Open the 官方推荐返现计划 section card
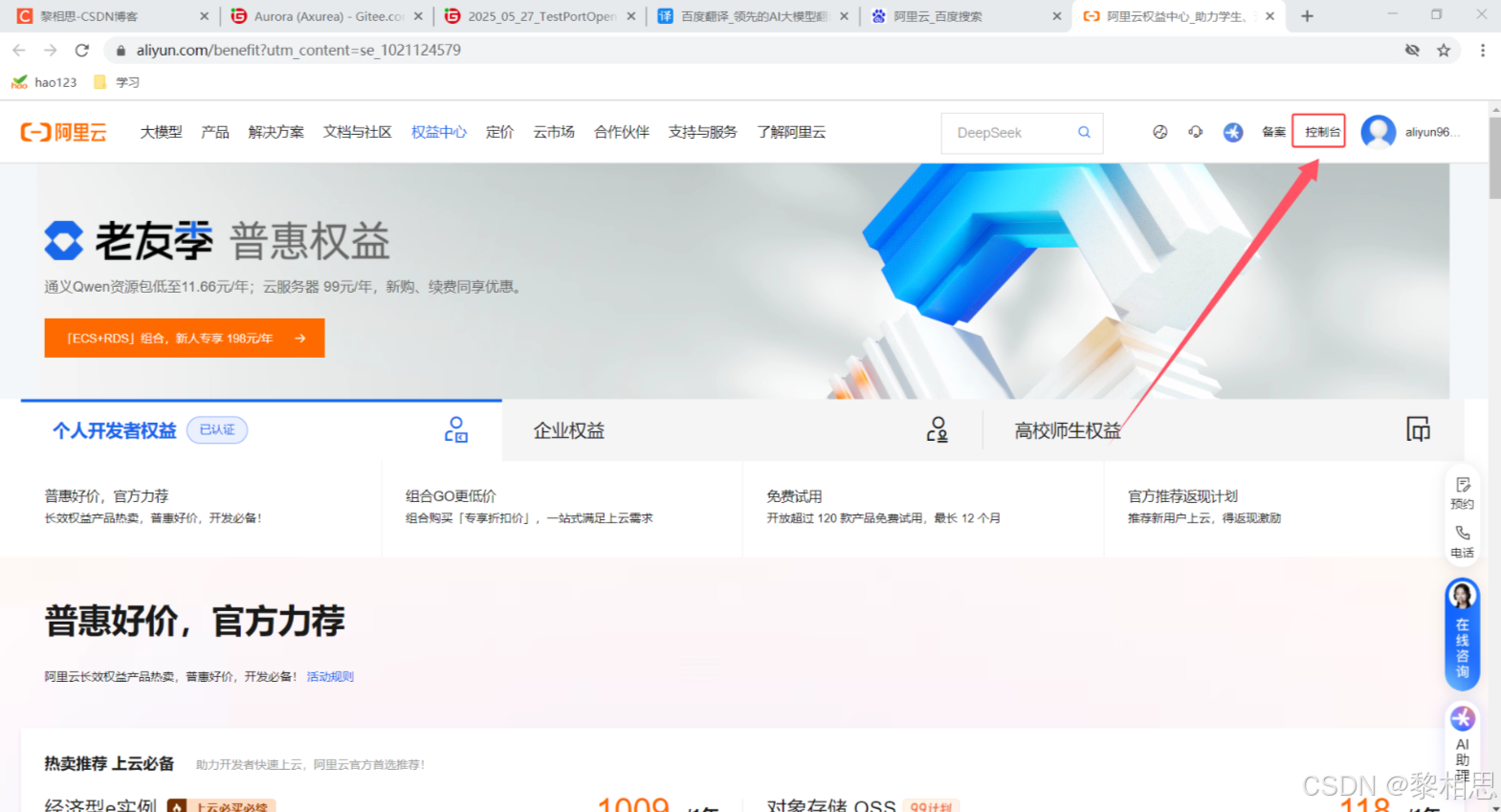The image size is (1501, 812). click(1284, 507)
